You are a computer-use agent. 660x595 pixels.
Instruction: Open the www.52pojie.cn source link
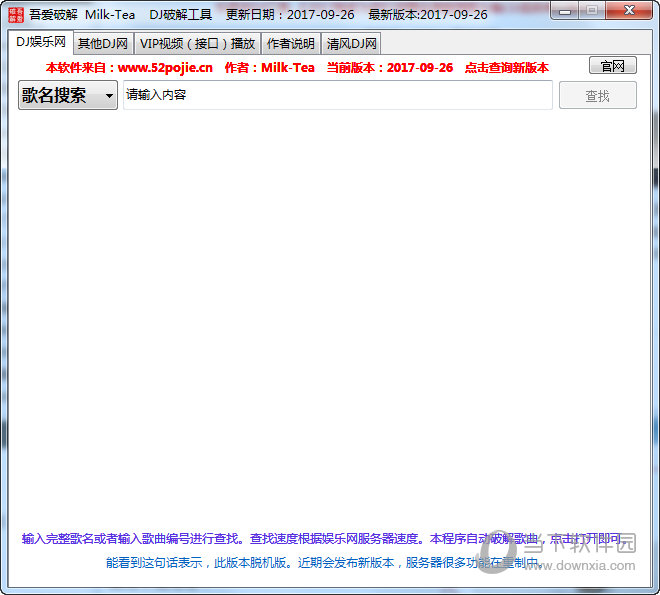[x=165, y=68]
